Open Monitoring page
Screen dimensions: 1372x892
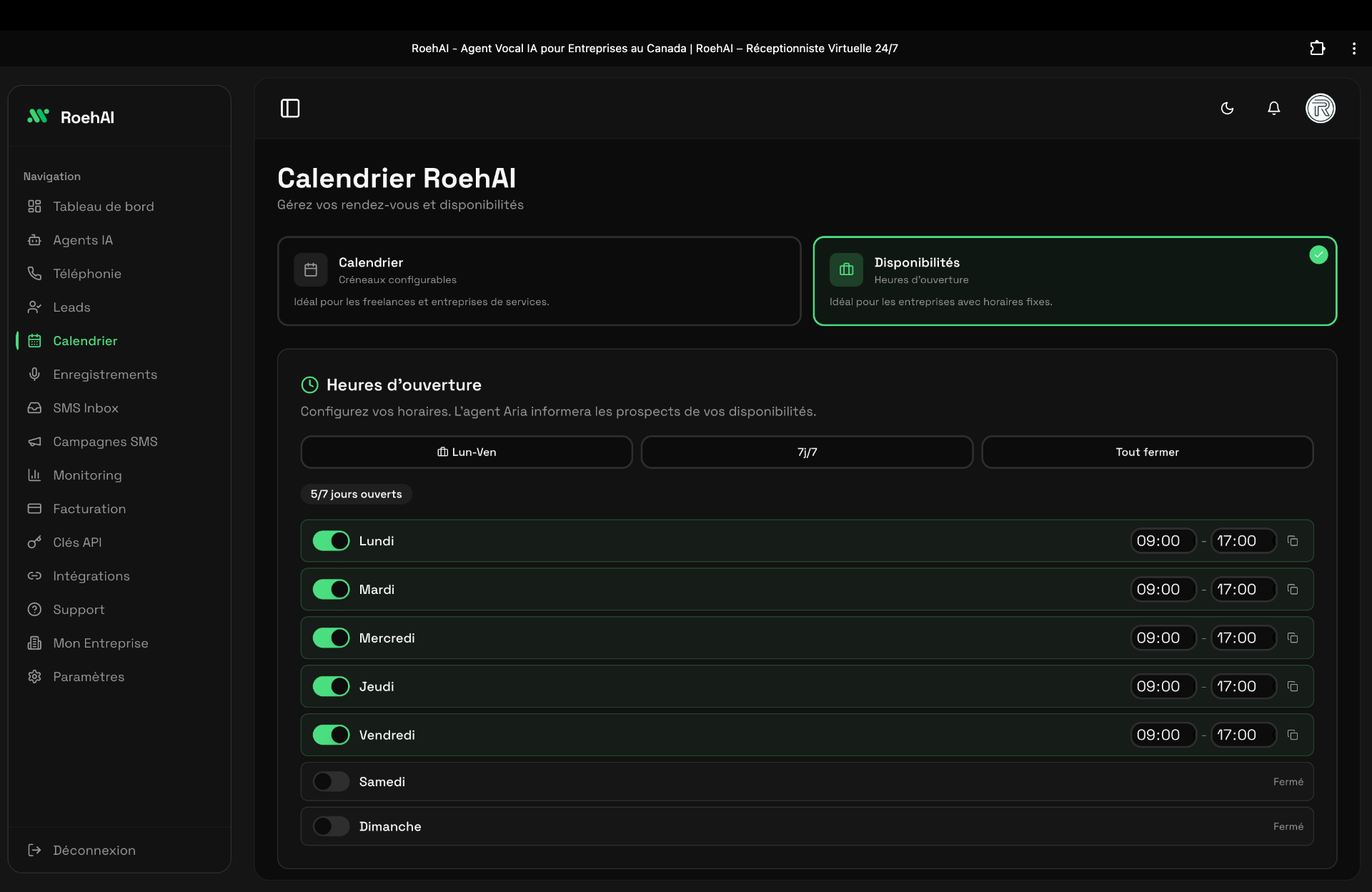(119, 475)
